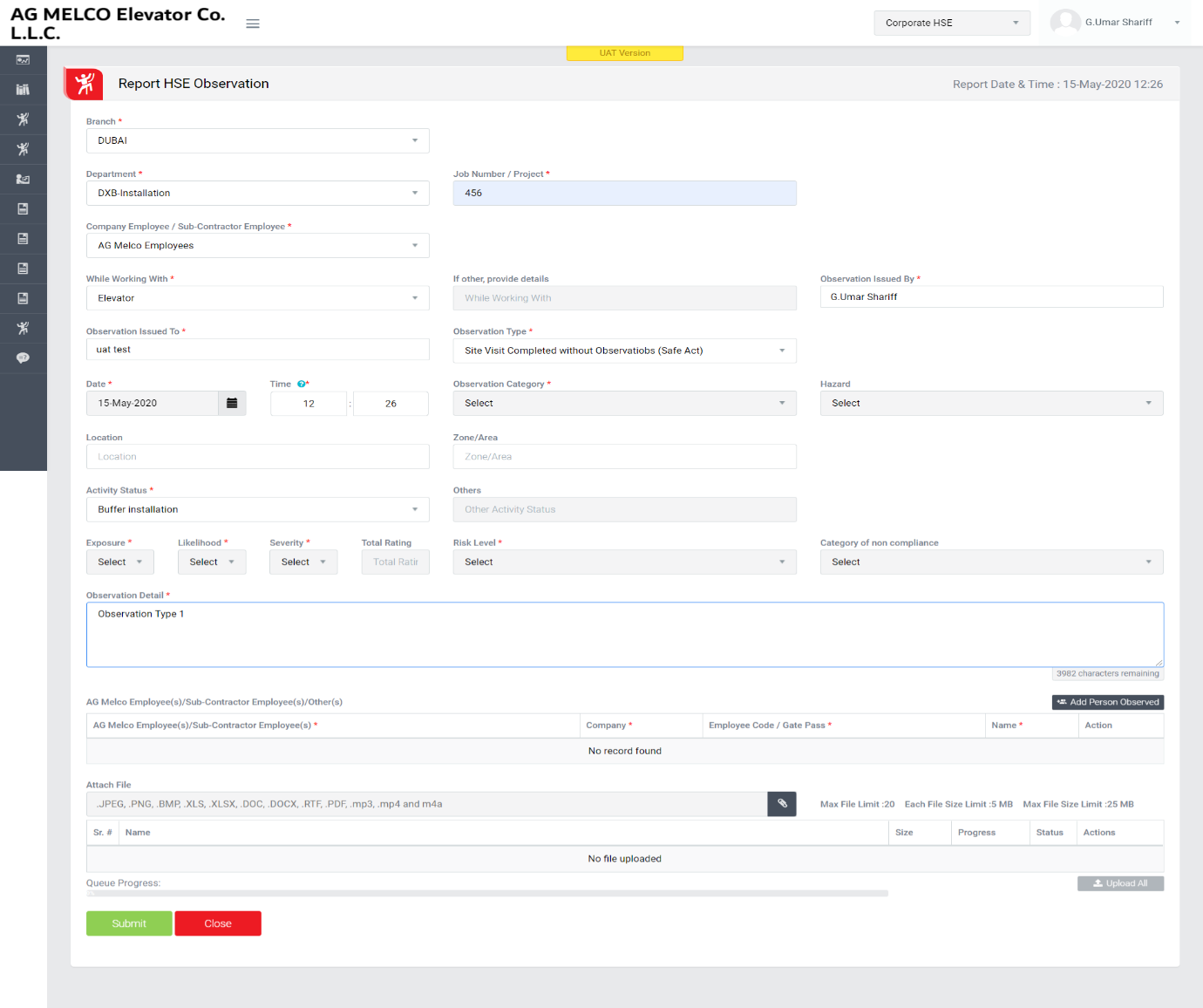Click falling-person sidebar icon just below library books
Image resolution: width=1203 pixels, height=1008 pixels.
click(x=23, y=119)
